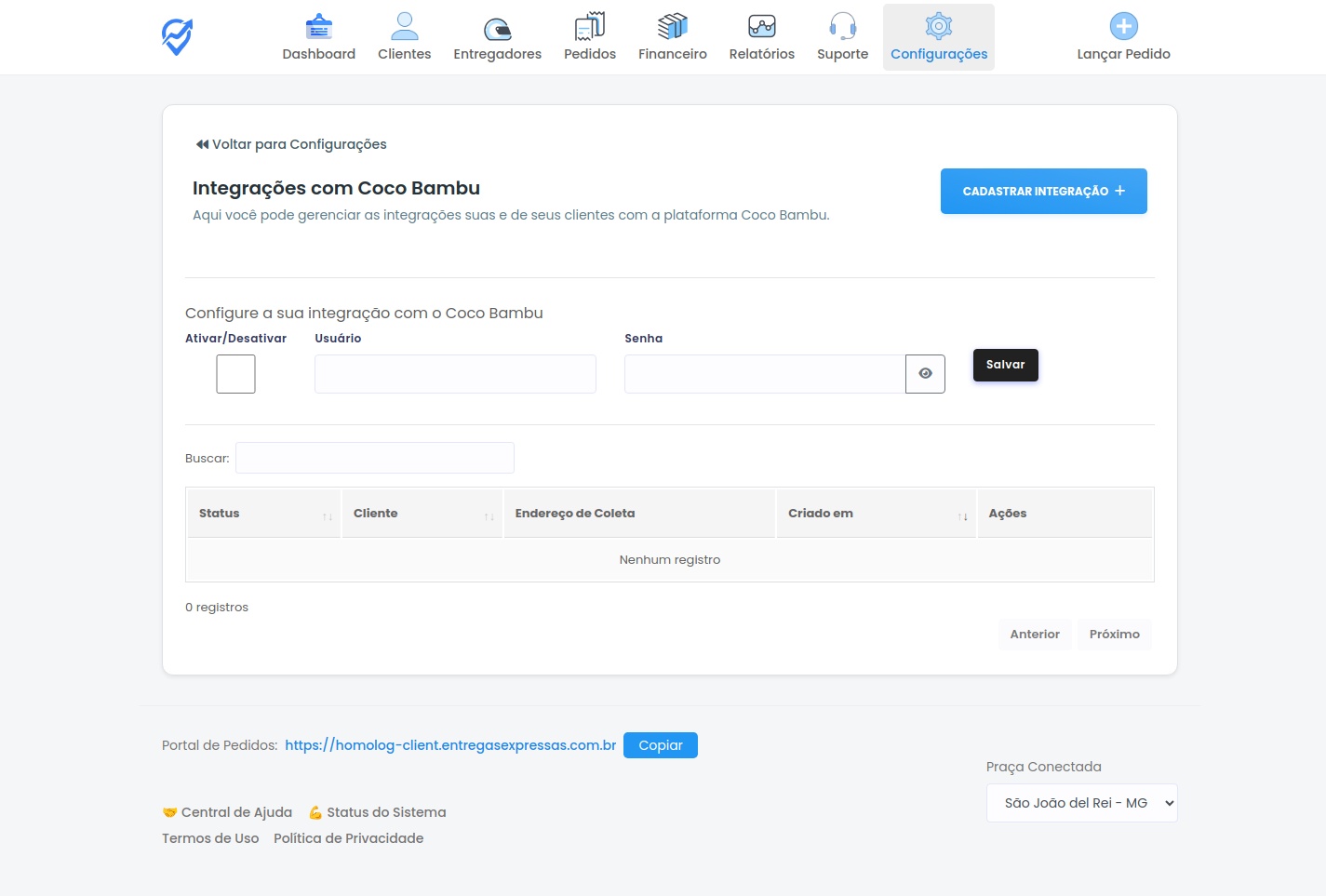Viewport: 1326px width, 896px height.
Task: Expand the Praça Conectada dropdown
Action: 1081,803
